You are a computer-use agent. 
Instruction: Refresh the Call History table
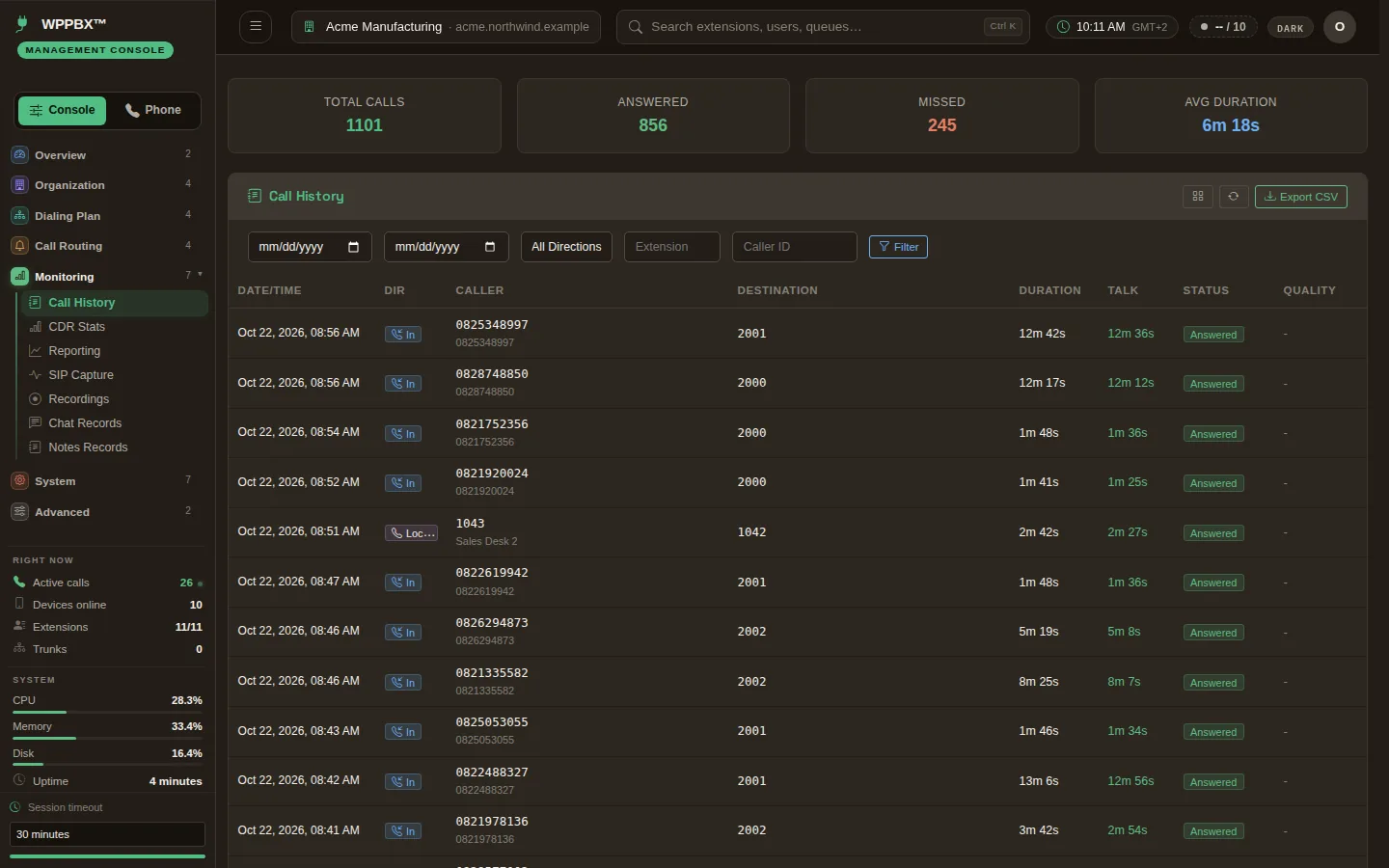[1233, 196]
